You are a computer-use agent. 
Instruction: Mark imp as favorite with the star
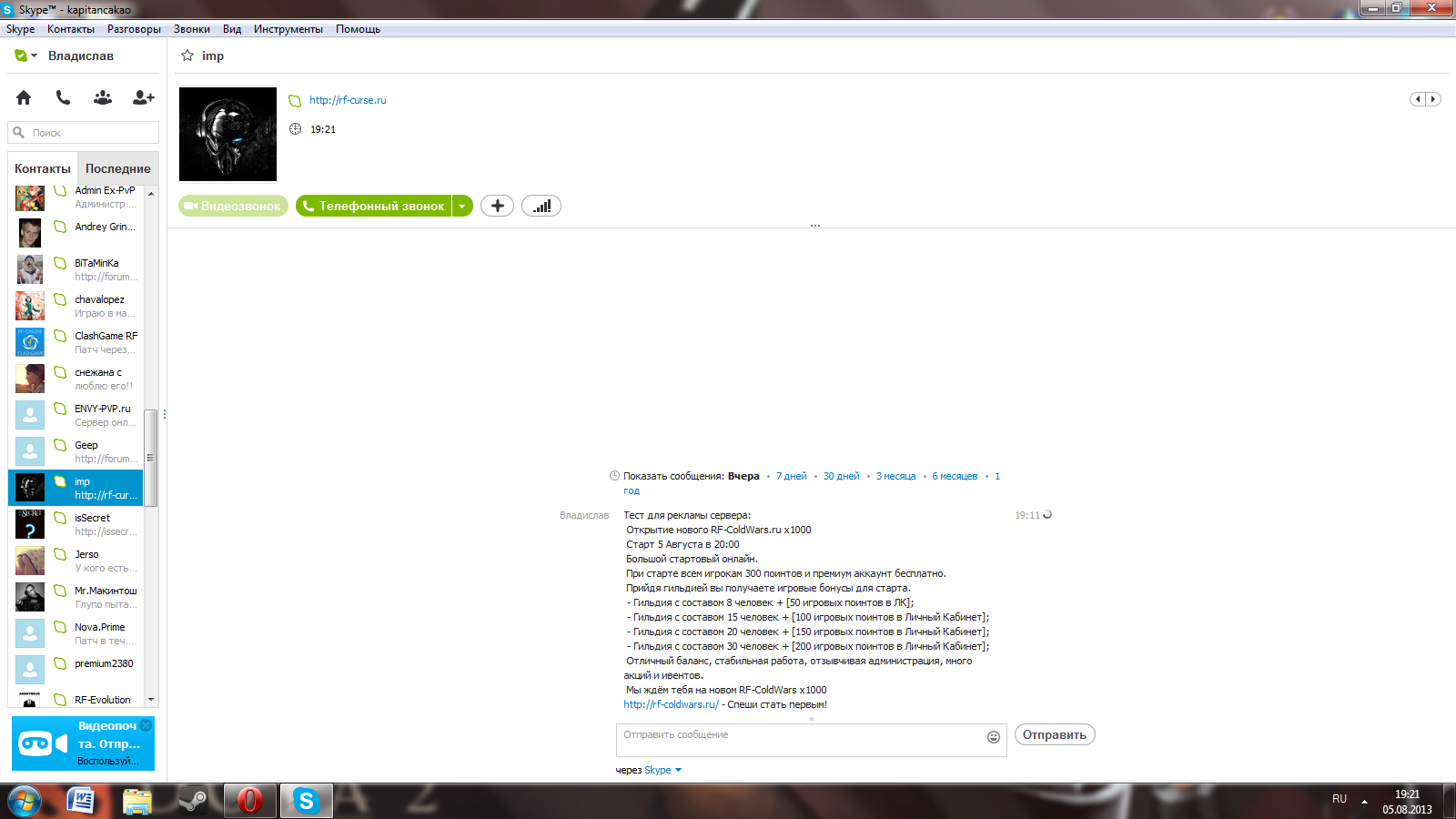coord(187,56)
